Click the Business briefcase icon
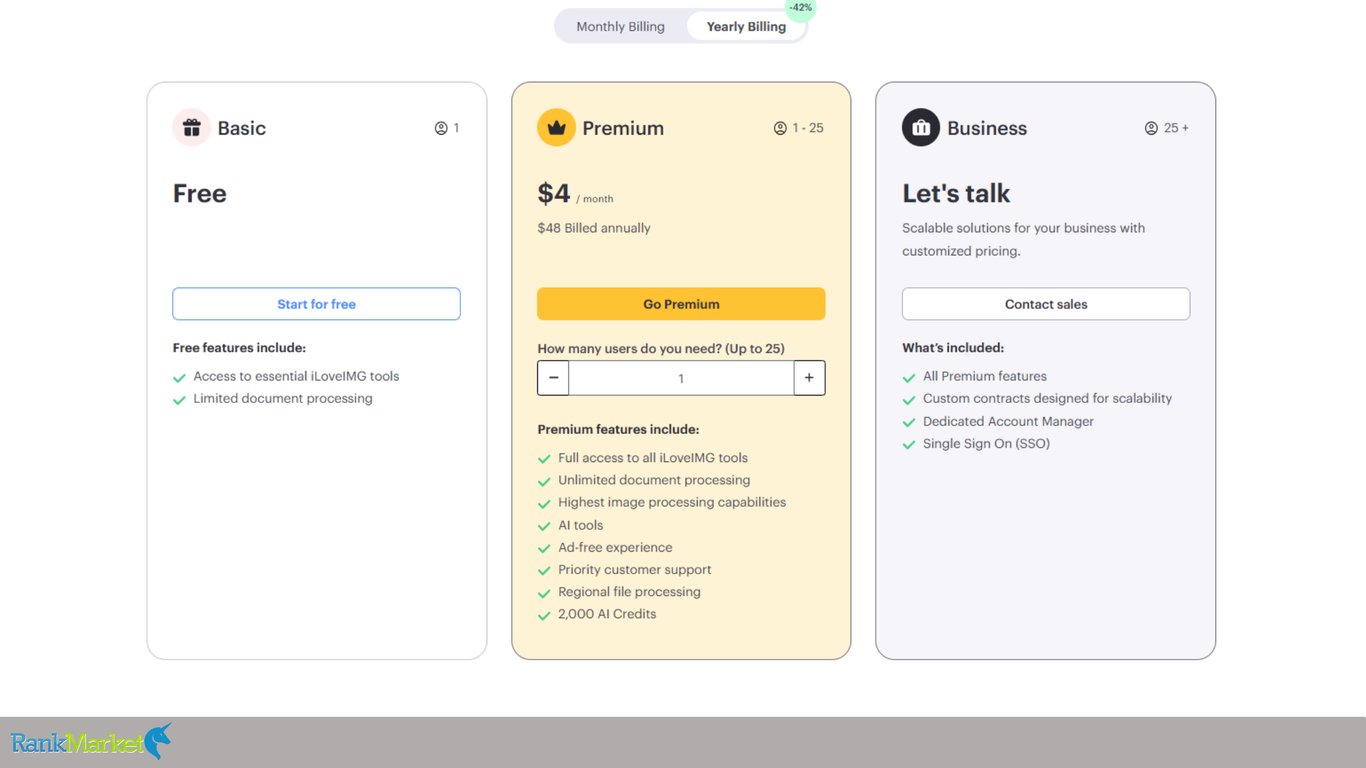 click(x=921, y=128)
